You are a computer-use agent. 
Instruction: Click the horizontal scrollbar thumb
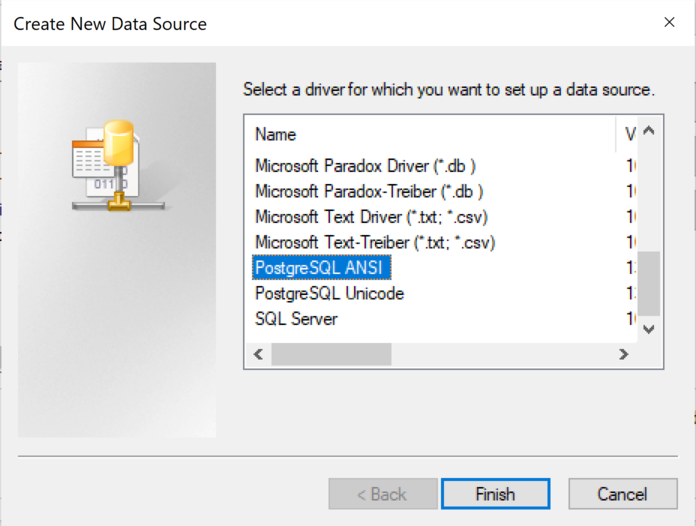(330, 354)
